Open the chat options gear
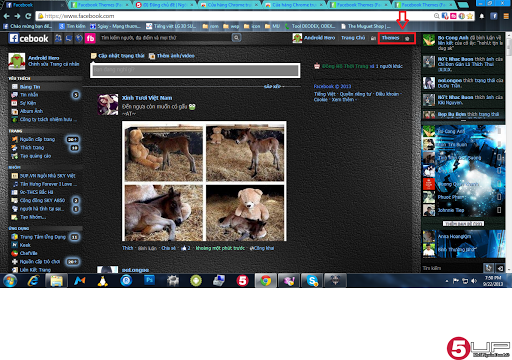 pos(488,268)
